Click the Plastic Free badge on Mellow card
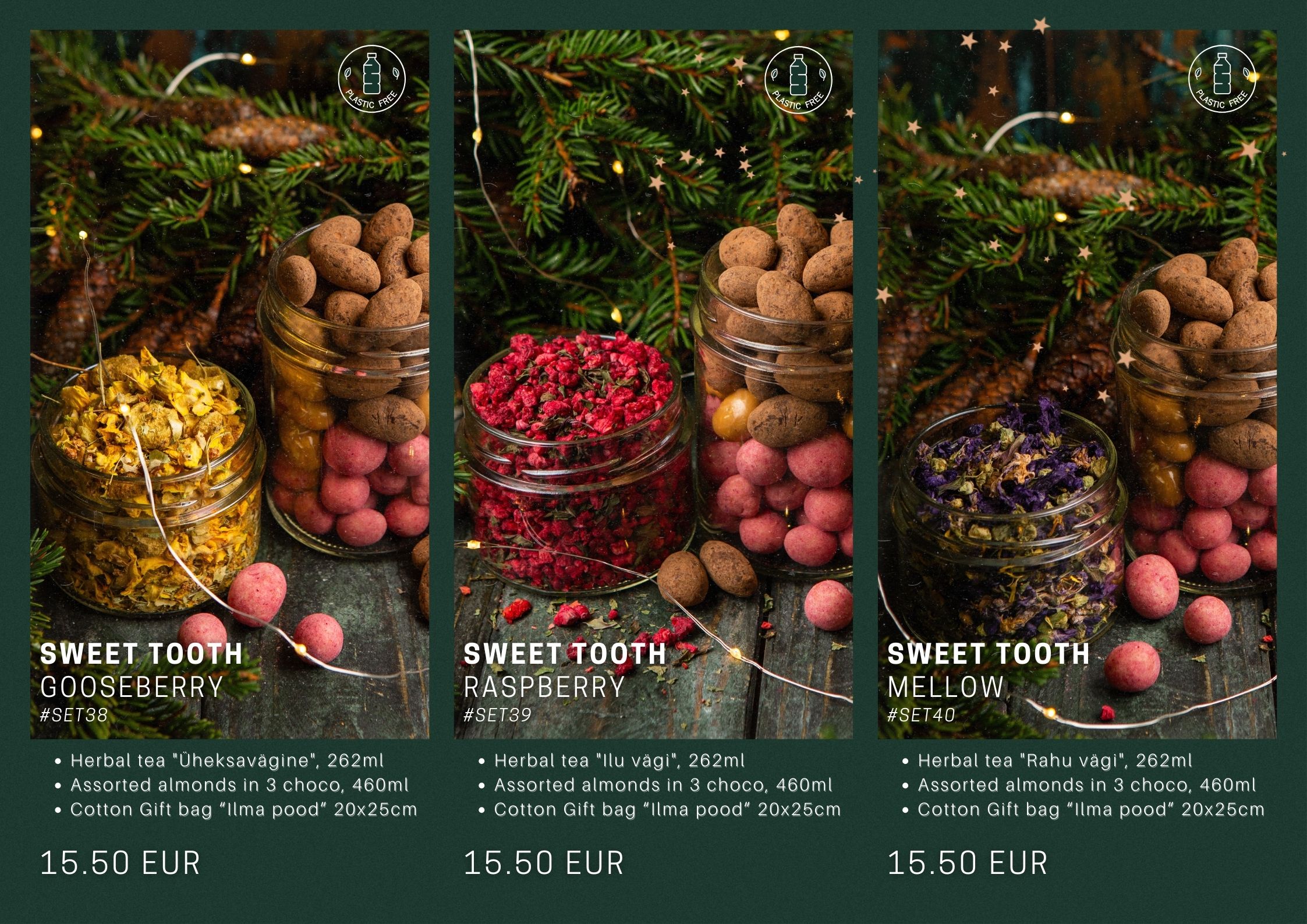The height and width of the screenshot is (924, 1307). tap(1222, 79)
